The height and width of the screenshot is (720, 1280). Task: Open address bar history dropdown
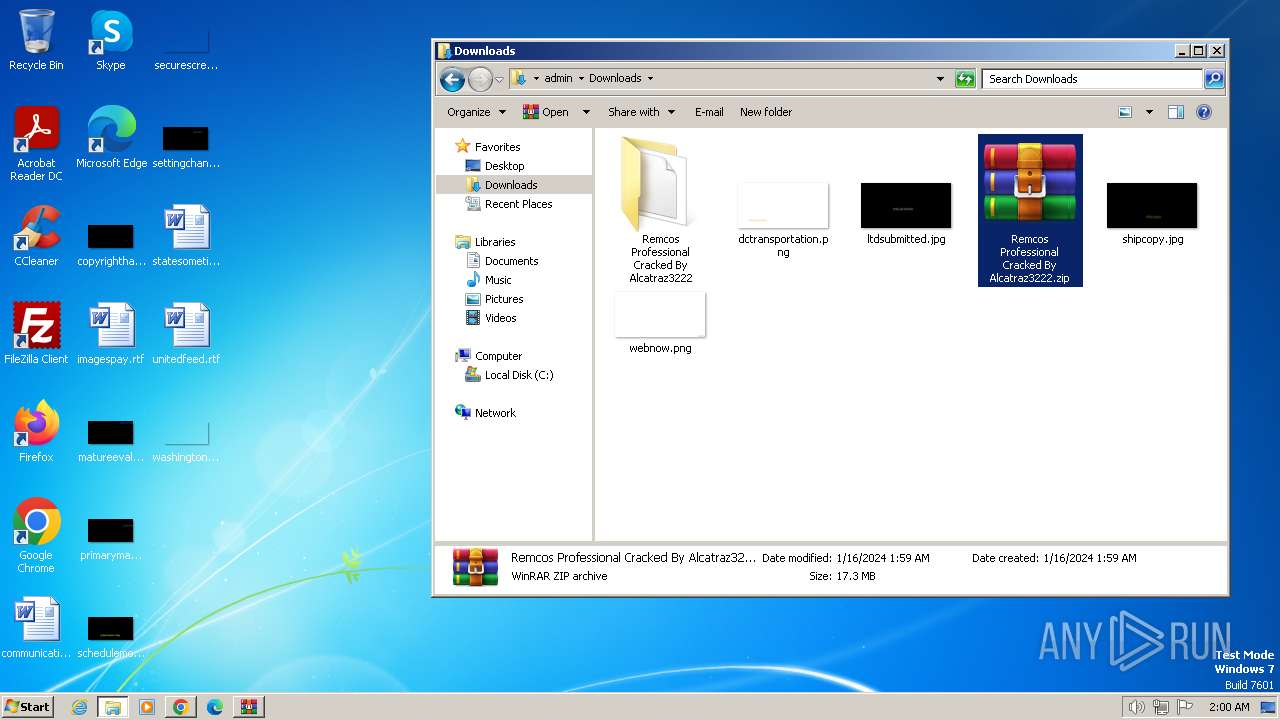tap(940, 79)
